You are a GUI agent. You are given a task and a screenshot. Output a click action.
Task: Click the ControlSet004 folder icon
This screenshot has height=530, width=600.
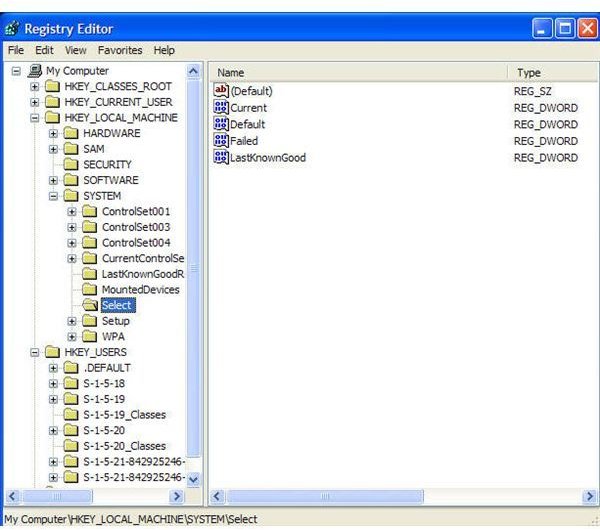pos(90,243)
